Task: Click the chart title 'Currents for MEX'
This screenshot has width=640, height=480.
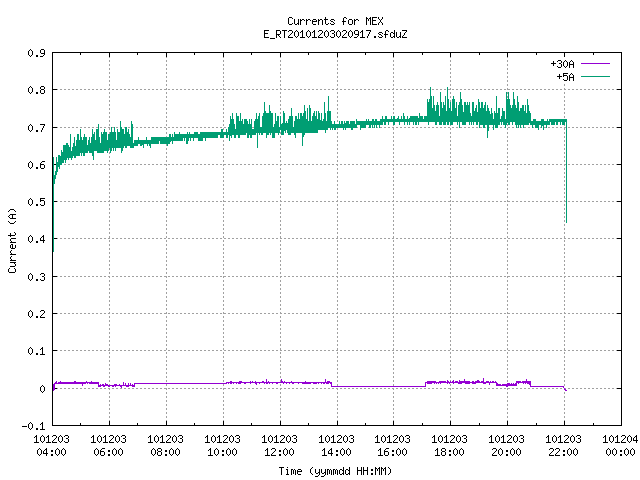Action: [x=335, y=21]
